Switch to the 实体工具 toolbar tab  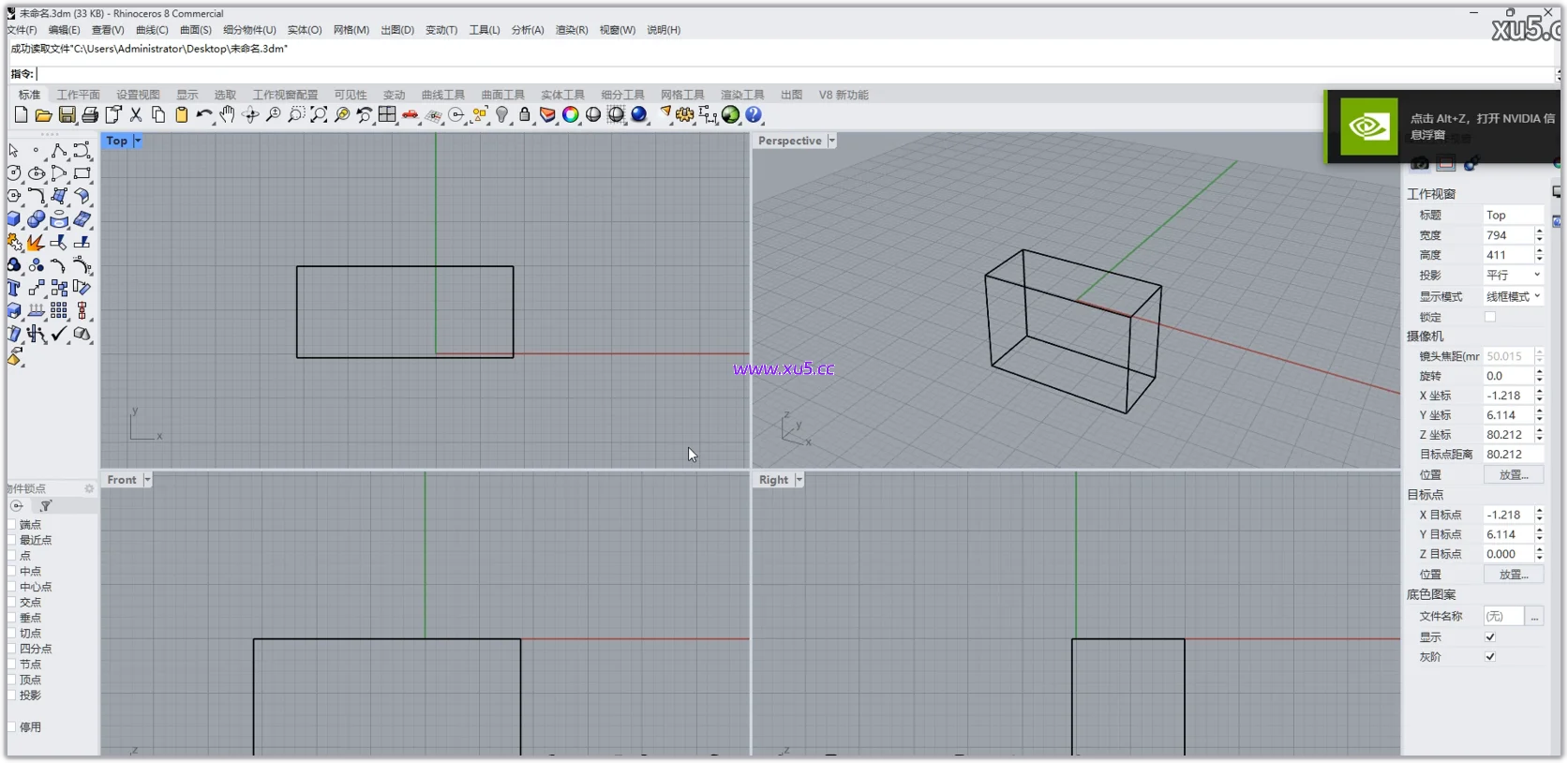click(562, 95)
